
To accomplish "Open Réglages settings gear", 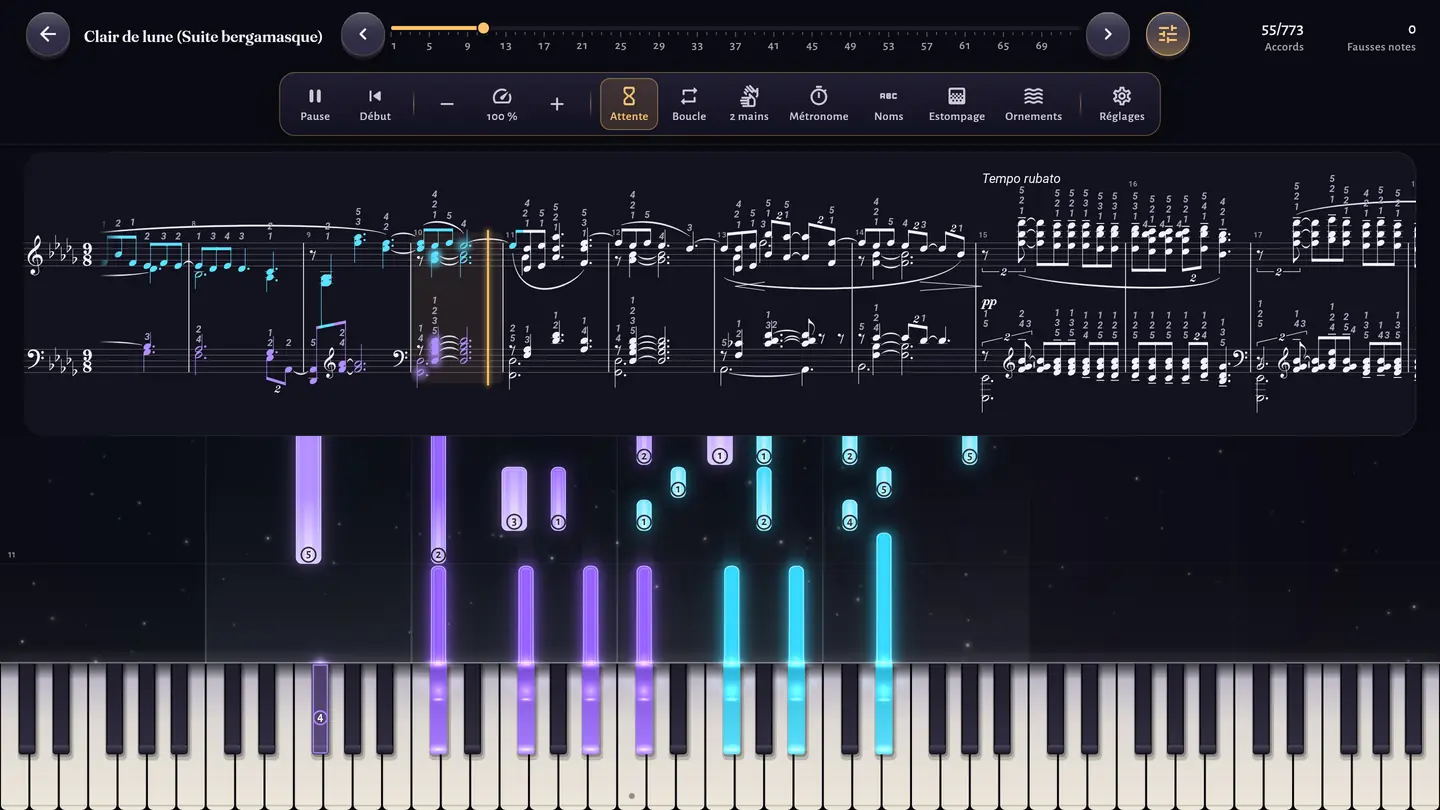I will tap(1122, 104).
